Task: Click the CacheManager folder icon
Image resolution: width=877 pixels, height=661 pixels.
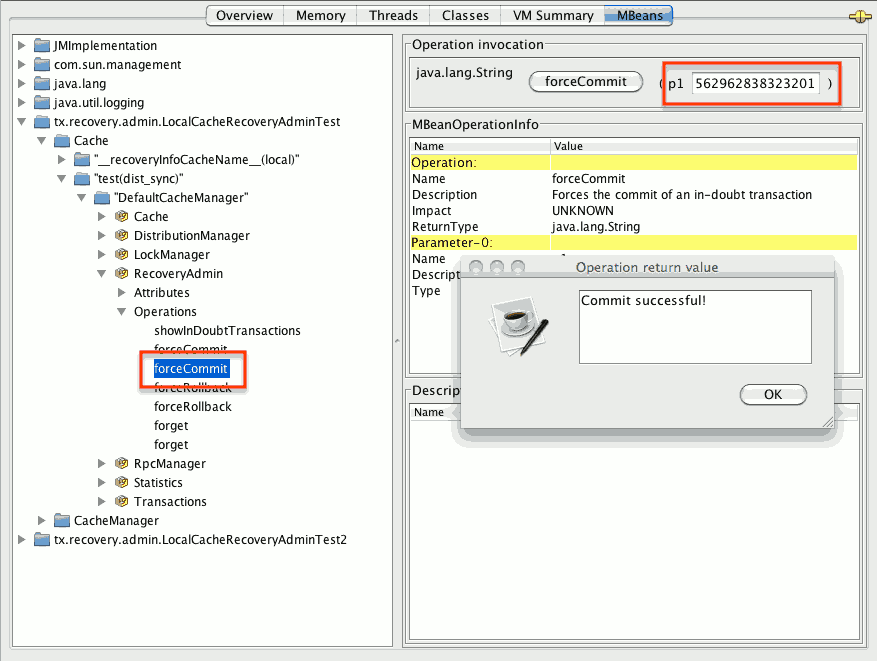Action: coord(62,521)
